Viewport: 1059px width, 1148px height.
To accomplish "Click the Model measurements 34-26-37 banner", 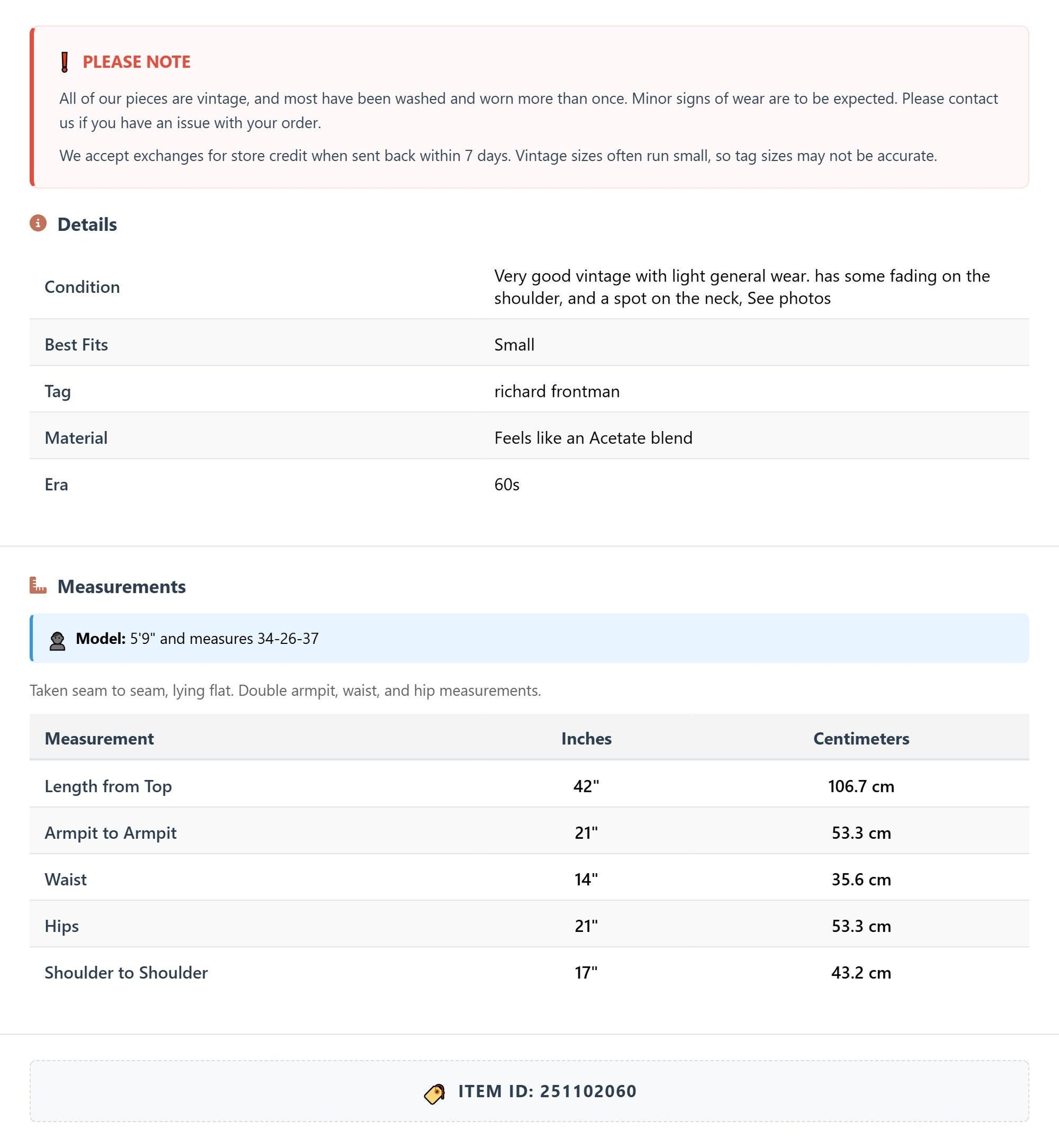I will [x=529, y=638].
